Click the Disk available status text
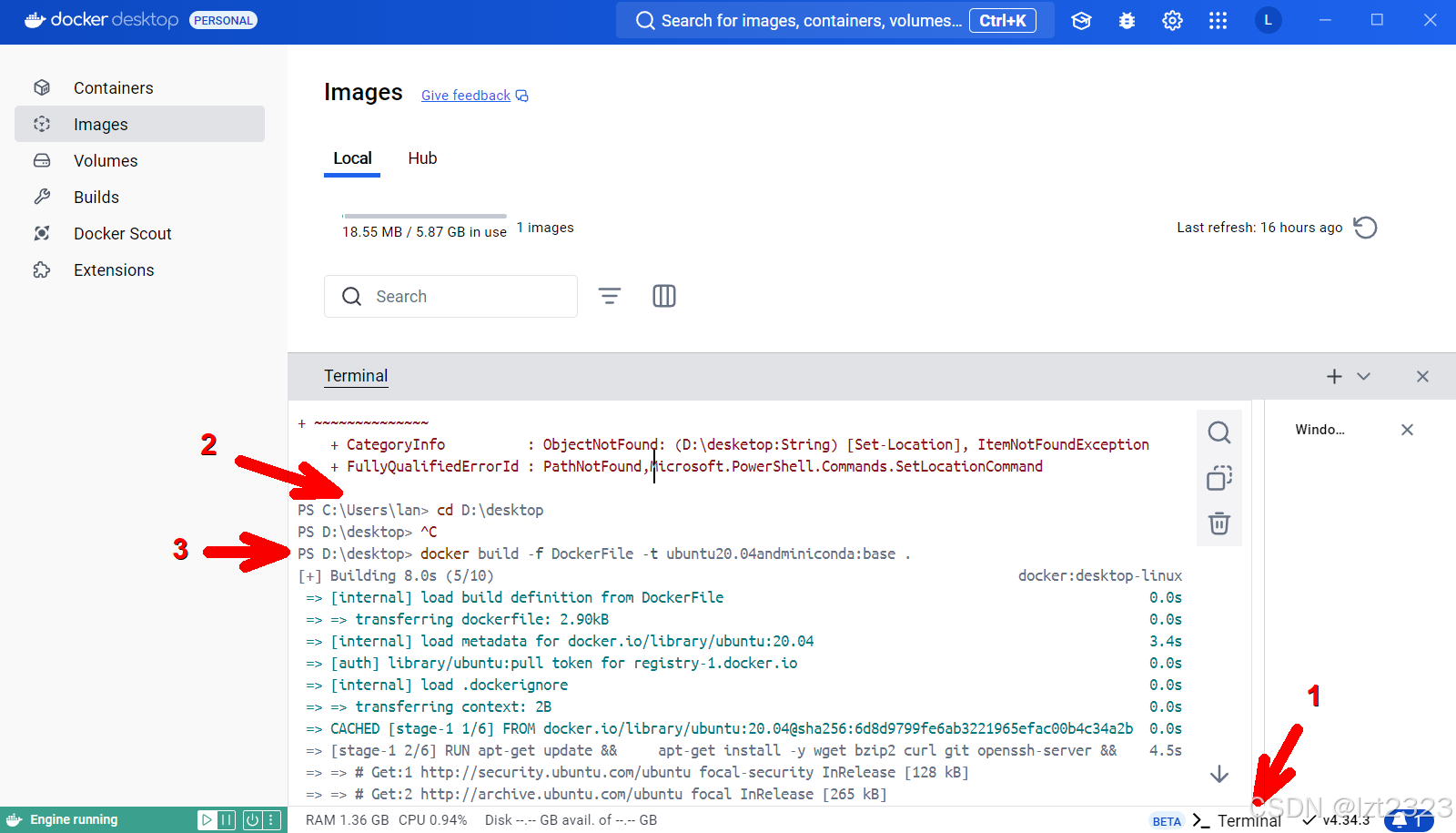 click(x=571, y=820)
